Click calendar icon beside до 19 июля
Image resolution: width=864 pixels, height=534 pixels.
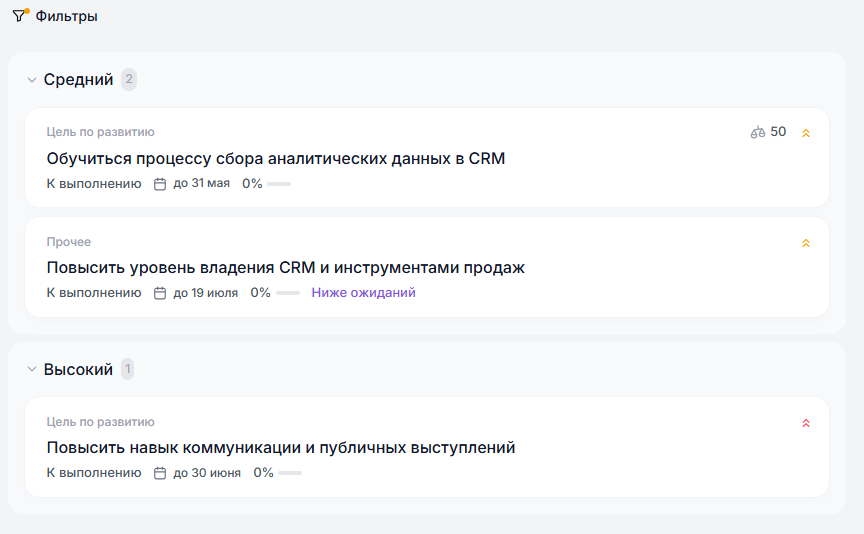160,293
